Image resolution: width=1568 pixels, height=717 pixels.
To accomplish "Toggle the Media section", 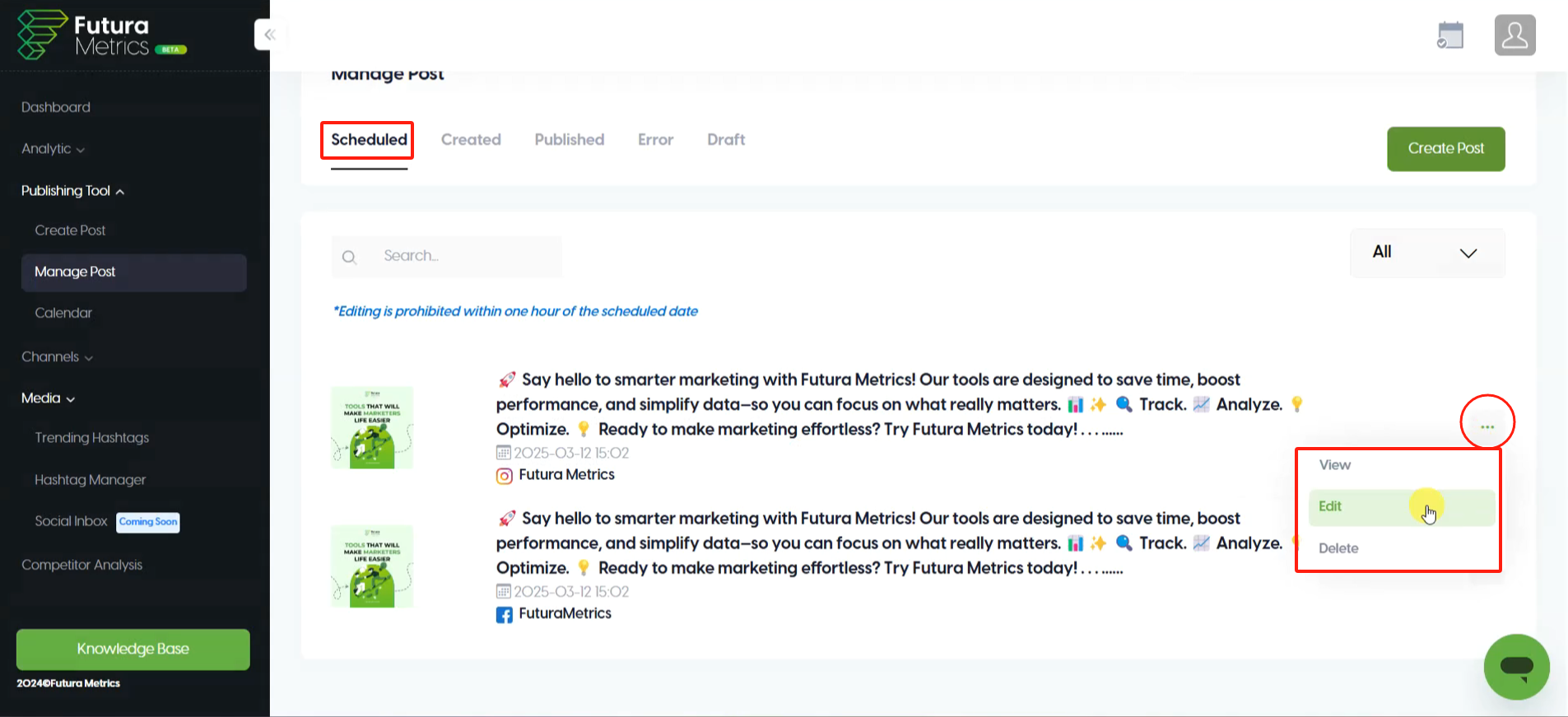I will click(48, 398).
